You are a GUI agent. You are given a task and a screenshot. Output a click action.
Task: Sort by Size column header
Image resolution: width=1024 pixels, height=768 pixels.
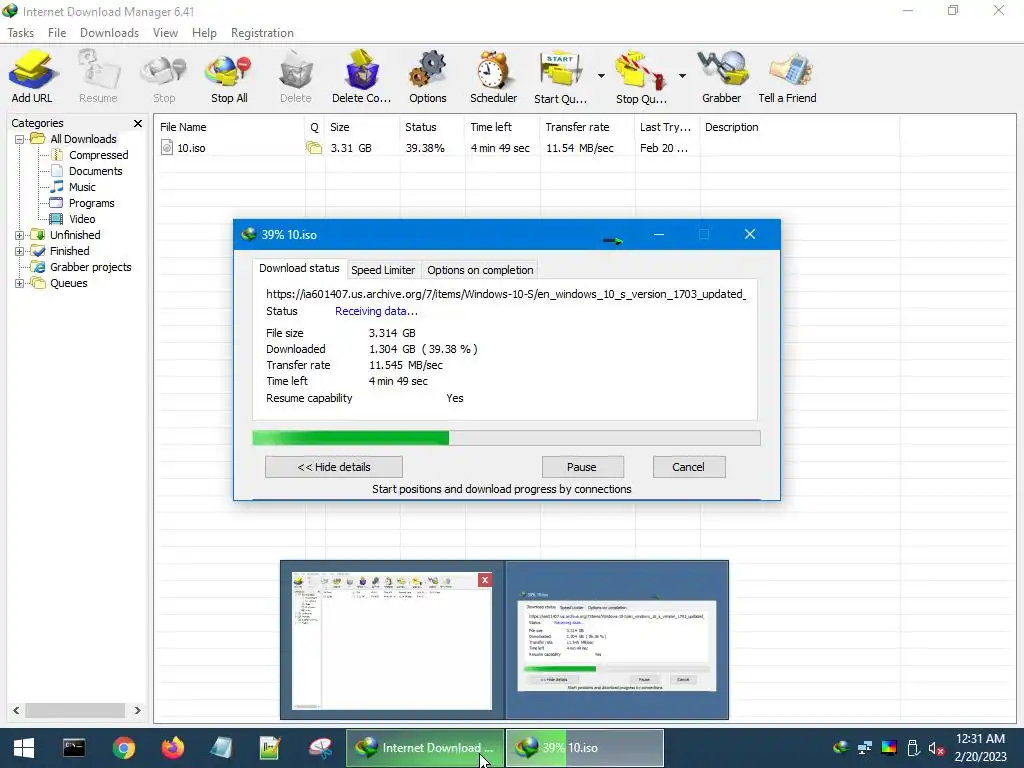coord(362,127)
